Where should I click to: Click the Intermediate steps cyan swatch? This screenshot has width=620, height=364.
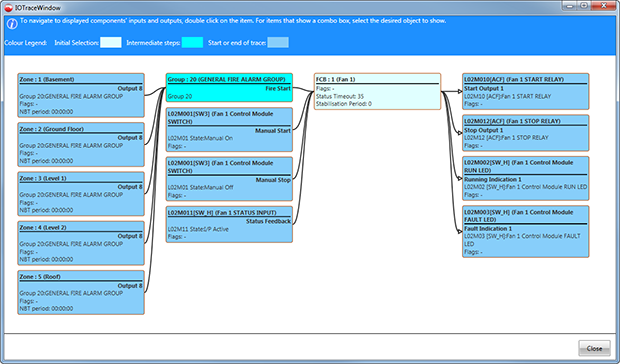tap(192, 42)
